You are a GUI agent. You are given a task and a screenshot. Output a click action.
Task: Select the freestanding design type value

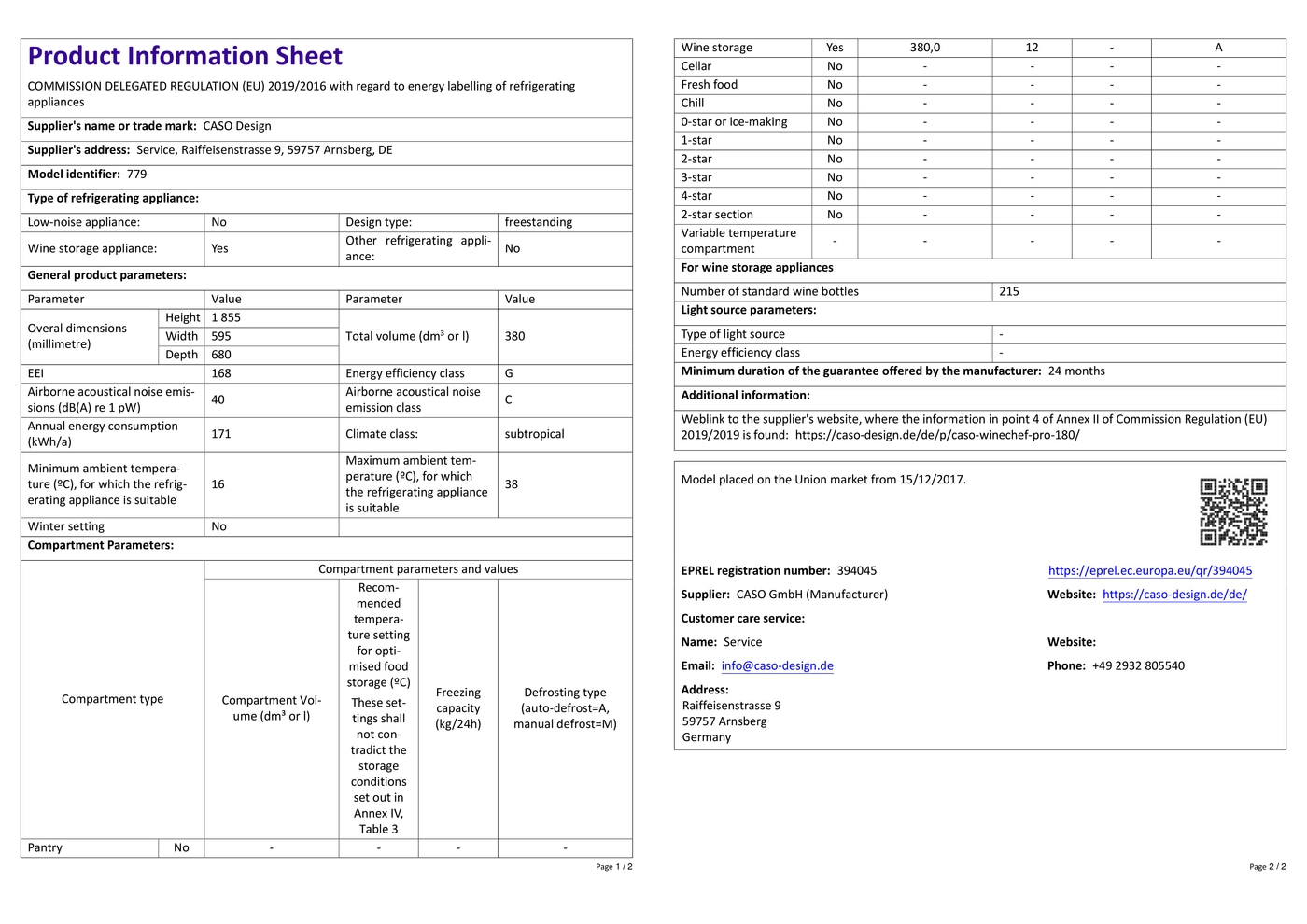click(539, 222)
